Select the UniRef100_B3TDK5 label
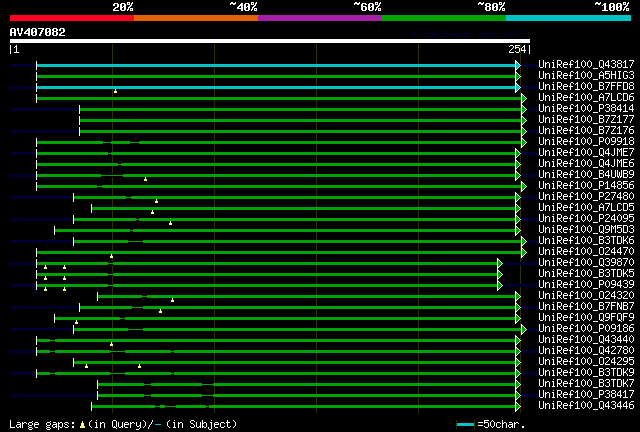Screen dimensions: 640x432 pyautogui.click(x=586, y=274)
